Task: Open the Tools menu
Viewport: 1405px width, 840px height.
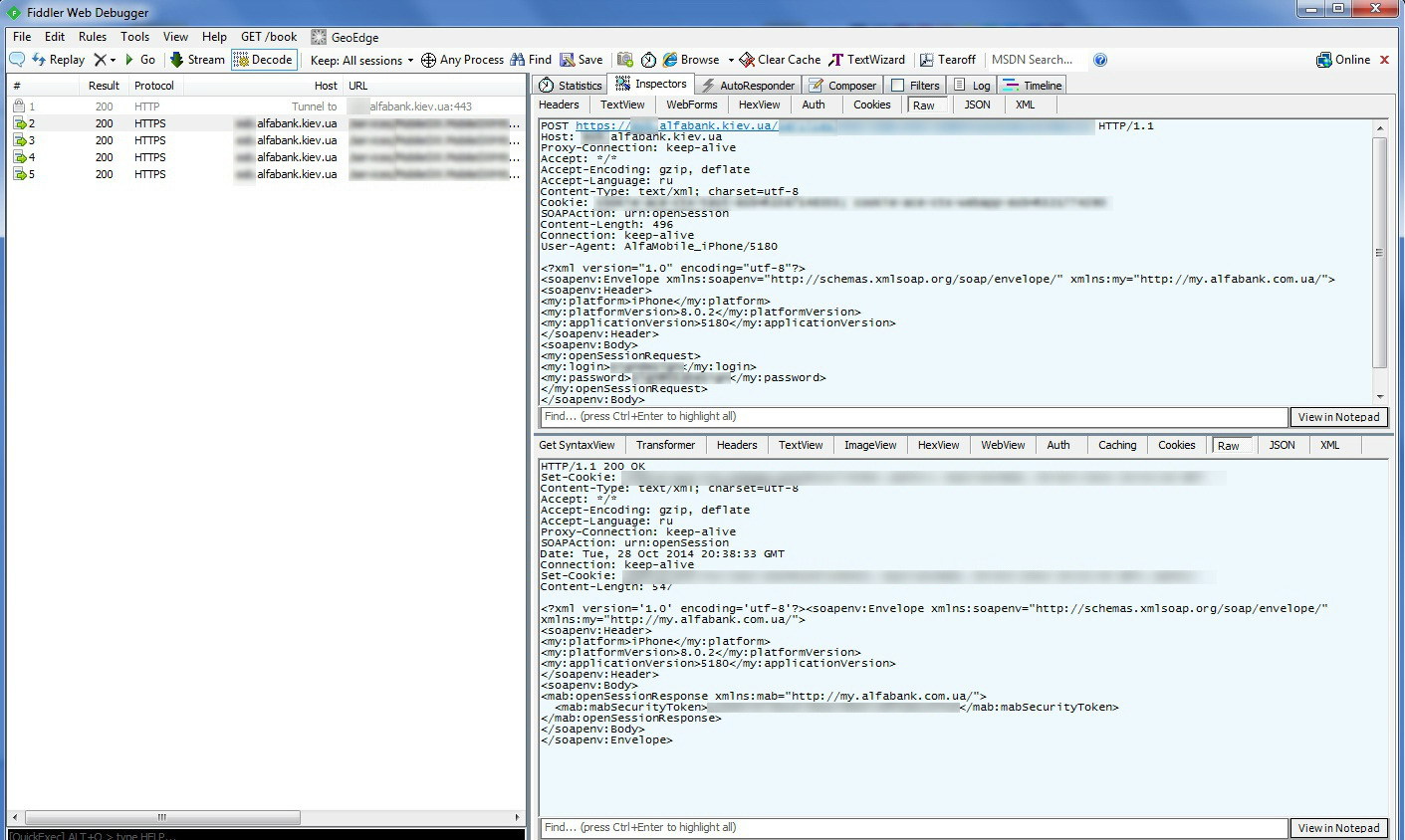Action: pos(134,37)
